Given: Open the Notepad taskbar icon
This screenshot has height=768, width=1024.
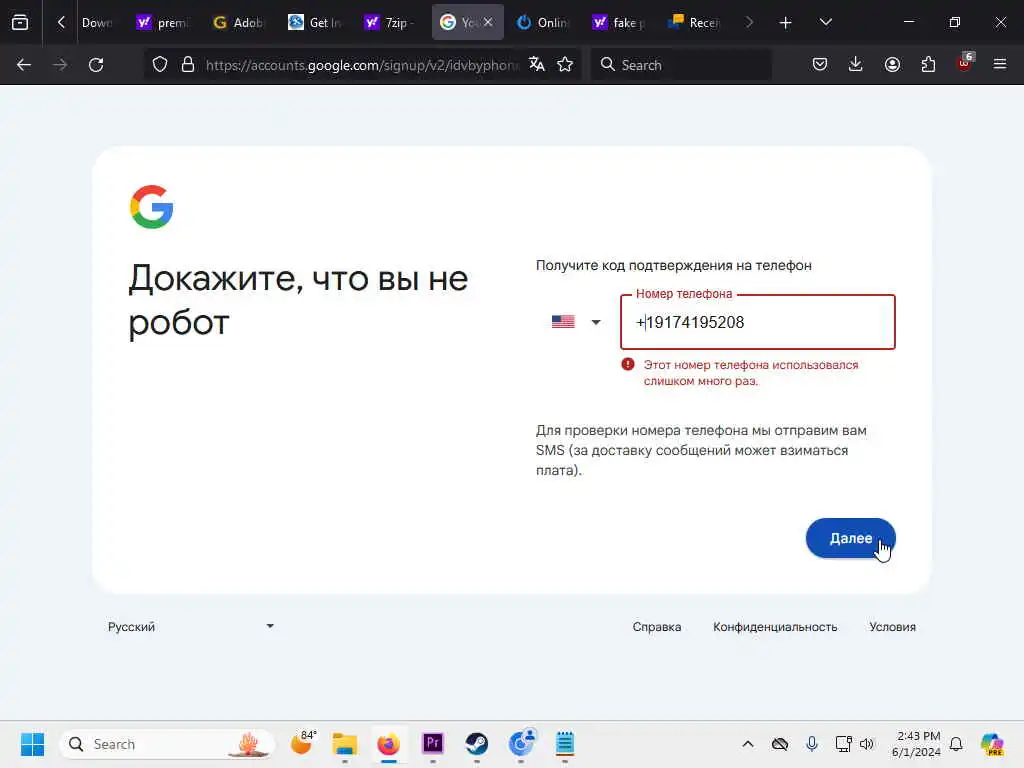Looking at the screenshot, I should pyautogui.click(x=565, y=744).
